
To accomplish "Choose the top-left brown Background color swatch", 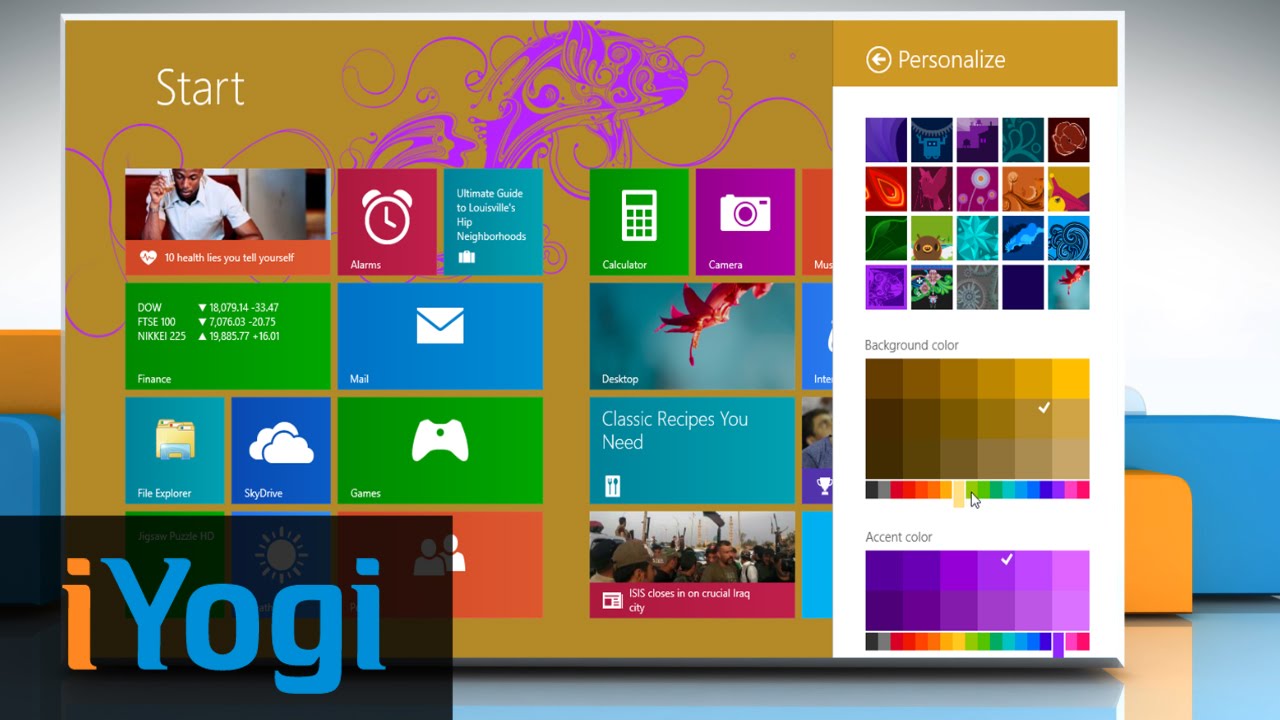I will [884, 379].
